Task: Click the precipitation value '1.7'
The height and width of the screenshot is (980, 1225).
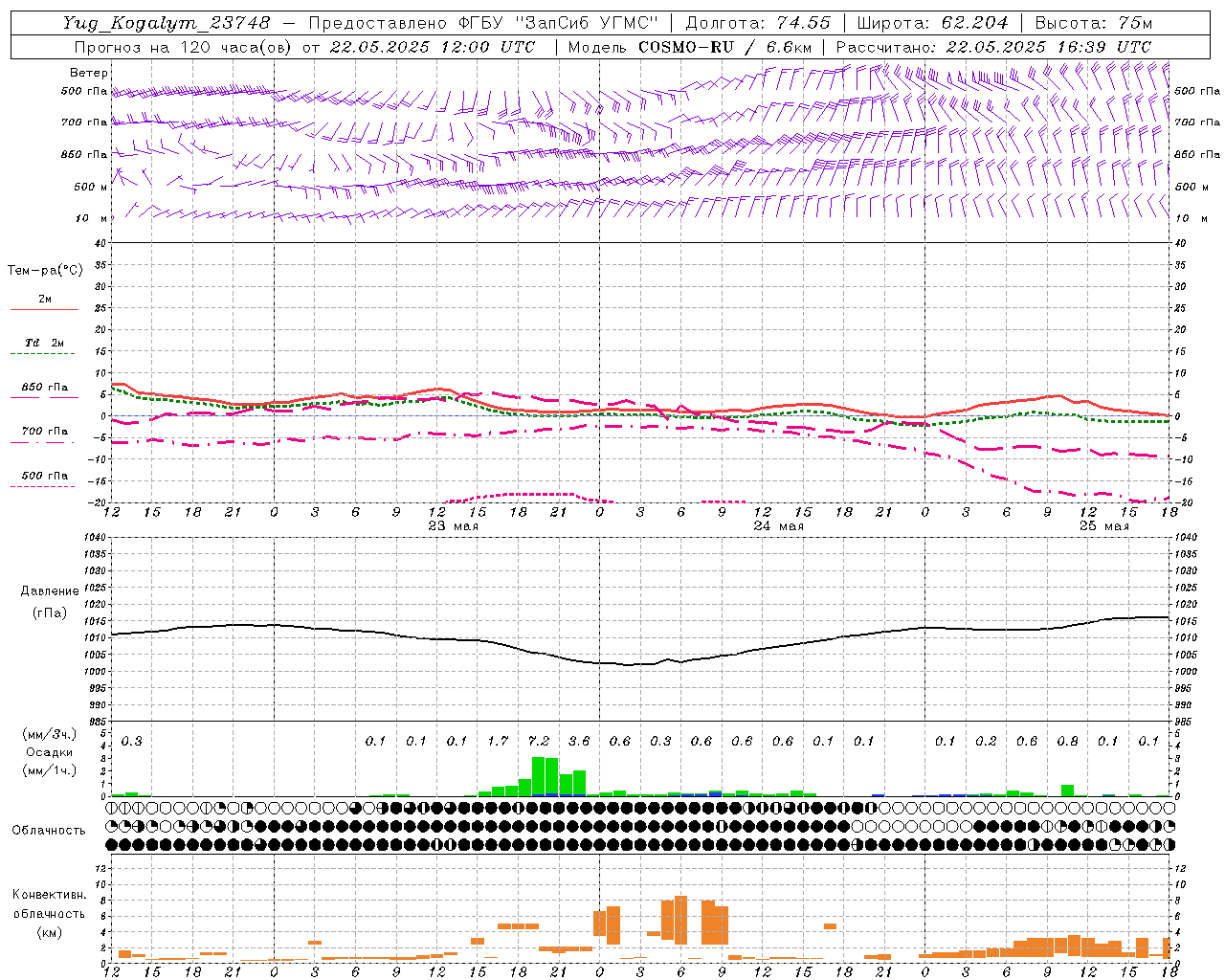Action: (498, 741)
